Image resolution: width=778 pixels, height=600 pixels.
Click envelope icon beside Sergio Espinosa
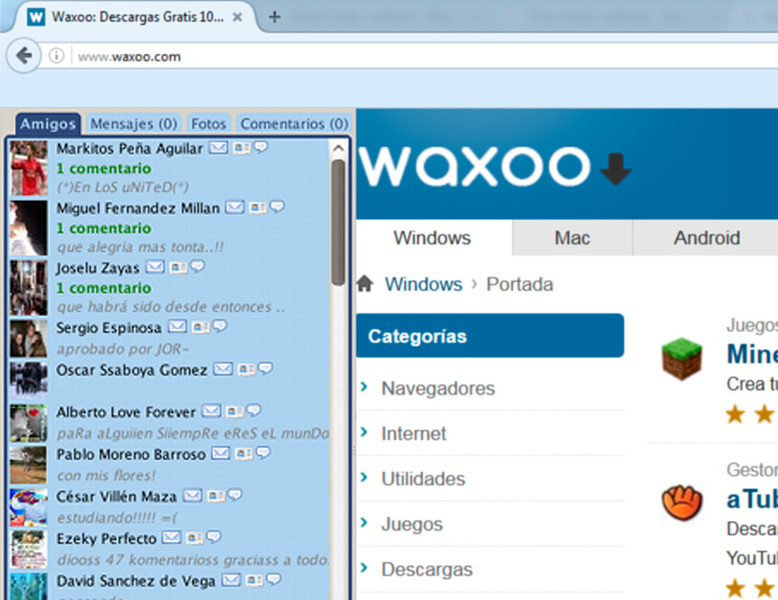177,327
